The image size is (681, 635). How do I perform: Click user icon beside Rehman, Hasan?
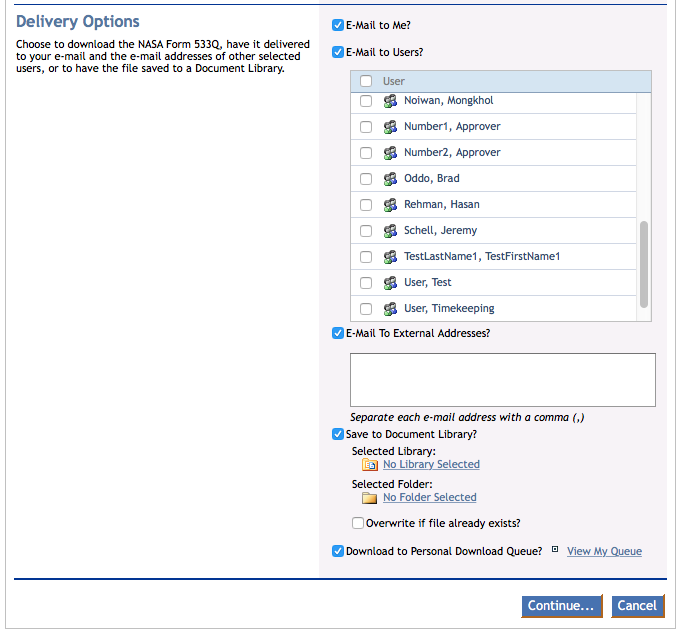tap(390, 205)
